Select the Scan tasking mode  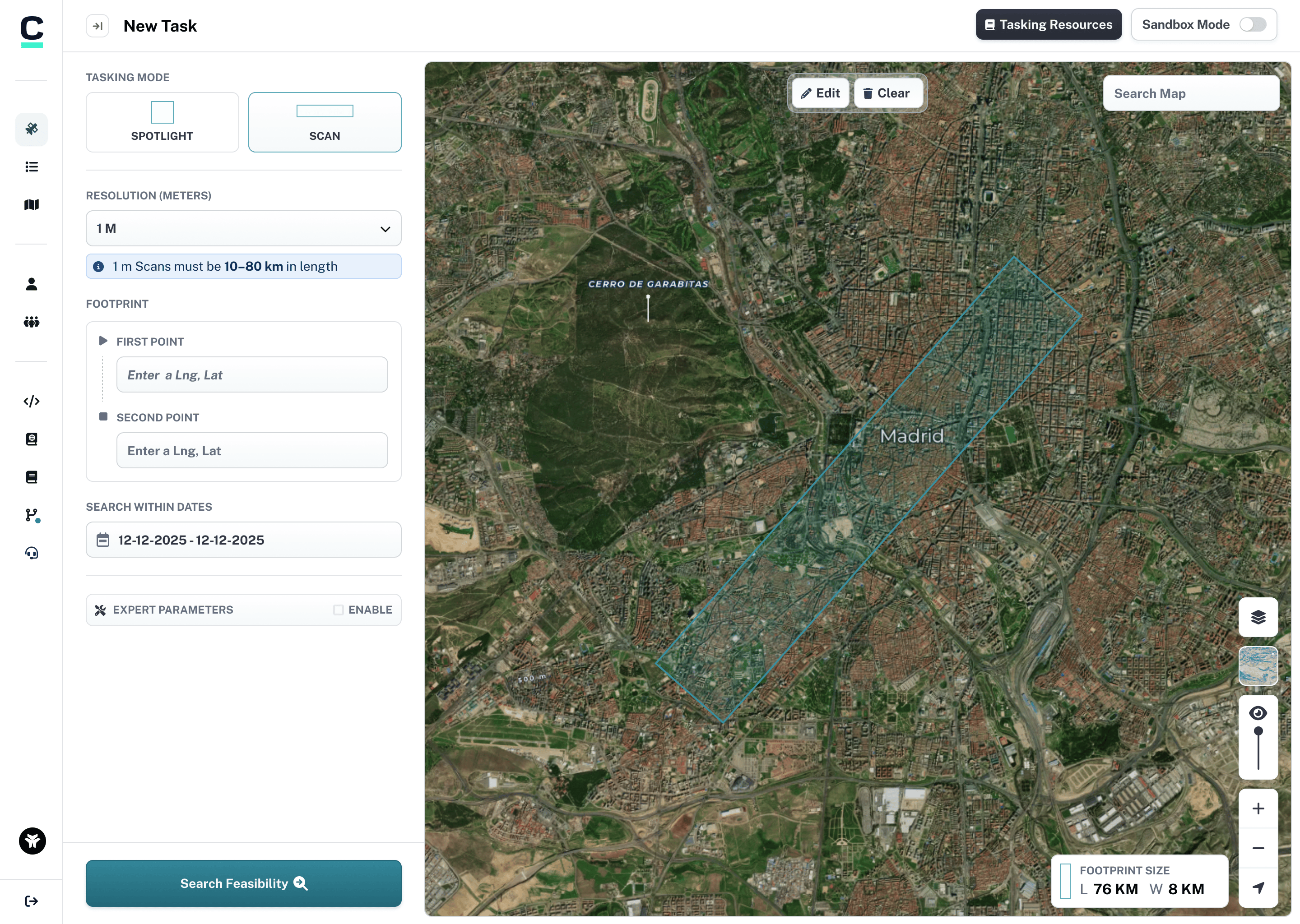pyautogui.click(x=325, y=122)
